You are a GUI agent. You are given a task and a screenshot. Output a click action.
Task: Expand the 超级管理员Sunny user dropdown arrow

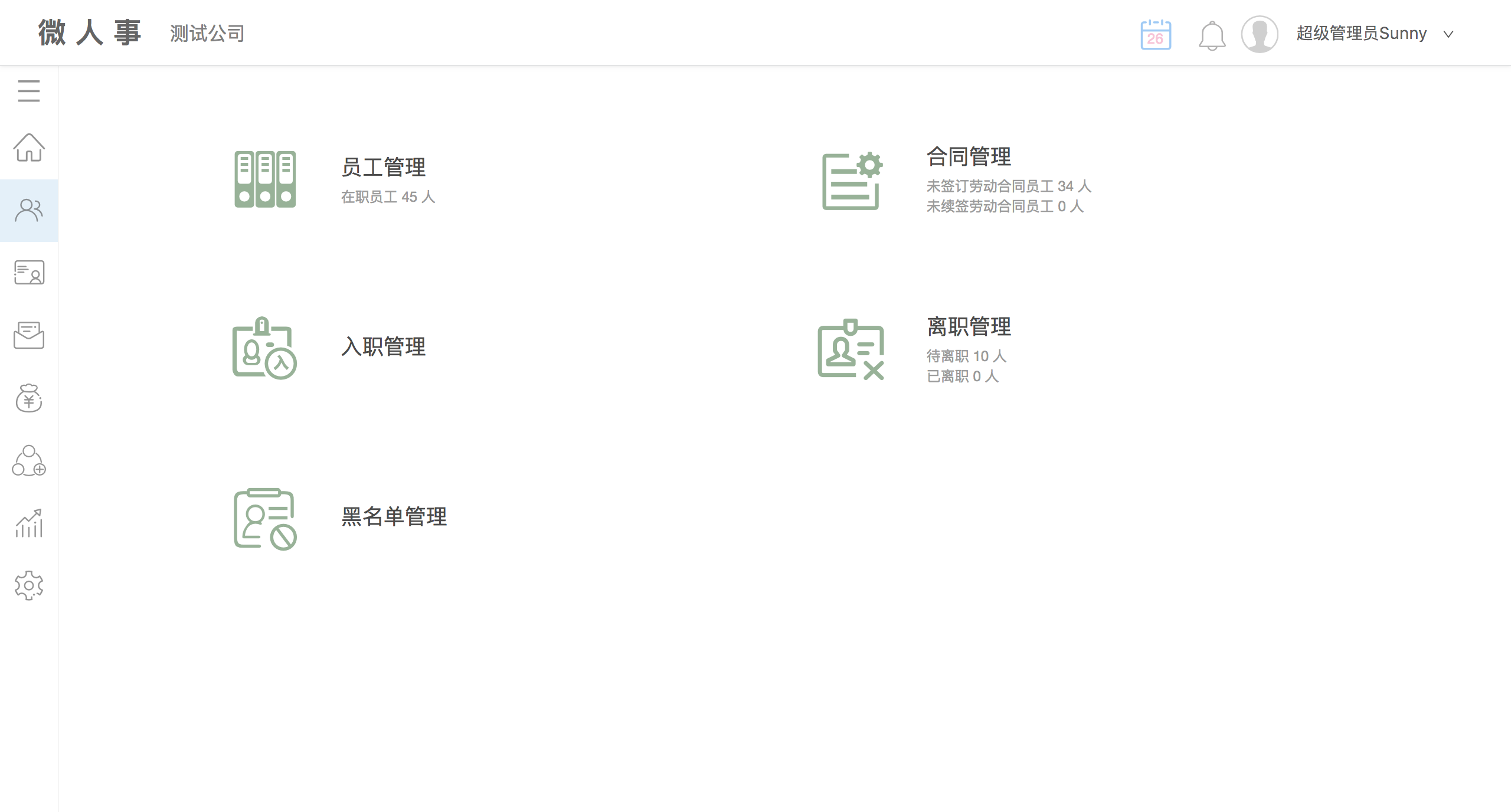[x=1448, y=34]
